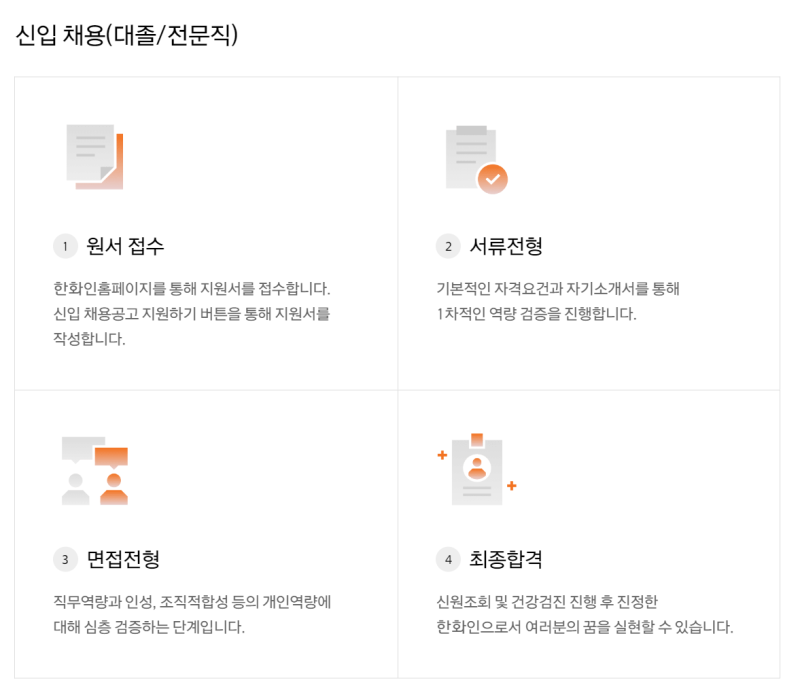The width and height of the screenshot is (800, 691).
Task: Click the interview people icon above 면접전형
Action: (x=95, y=471)
